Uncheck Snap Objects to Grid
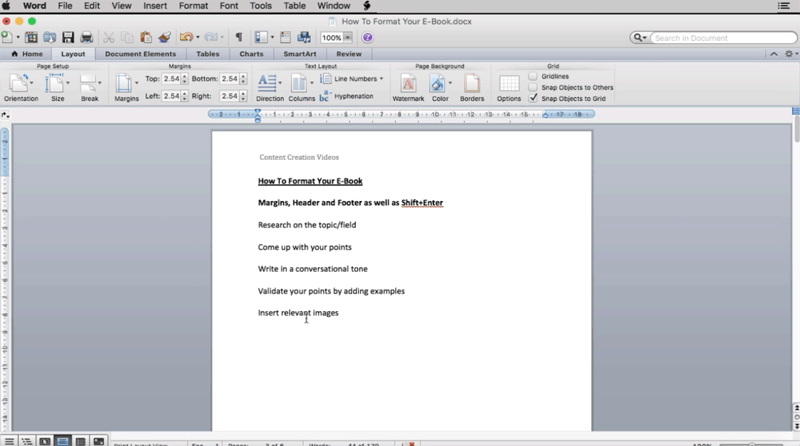Screen dimensions: 800x446 click(534, 98)
